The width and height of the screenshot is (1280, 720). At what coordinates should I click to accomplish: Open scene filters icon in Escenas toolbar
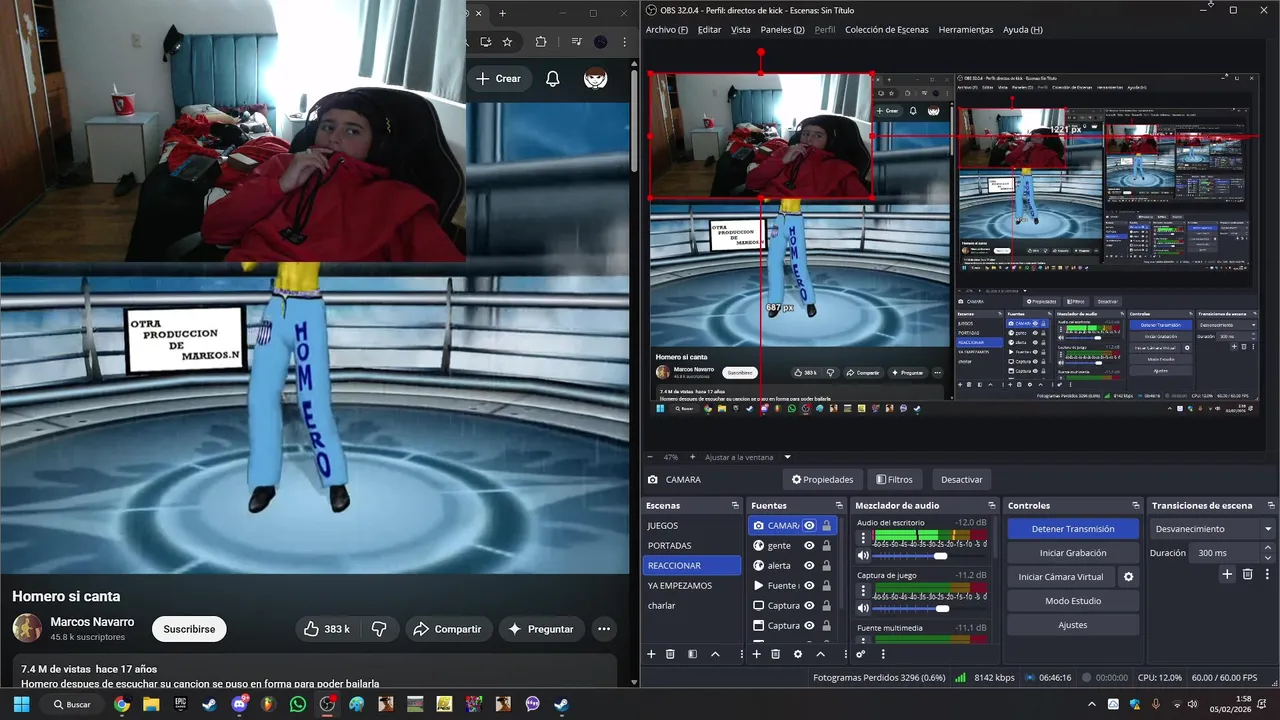(x=692, y=654)
